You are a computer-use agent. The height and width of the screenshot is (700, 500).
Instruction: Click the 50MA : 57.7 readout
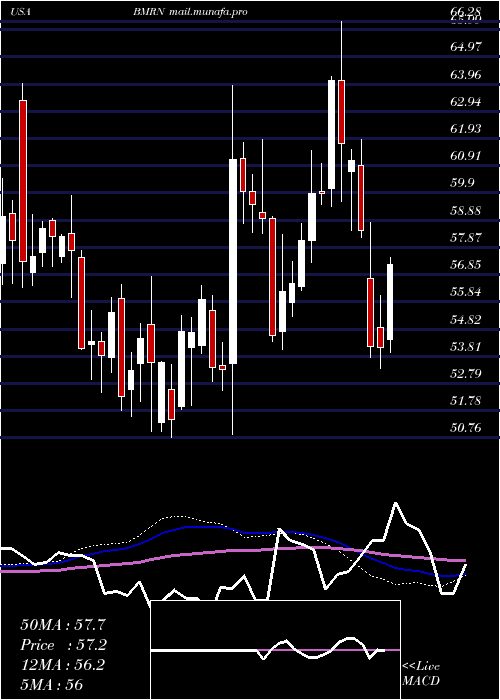point(64,625)
